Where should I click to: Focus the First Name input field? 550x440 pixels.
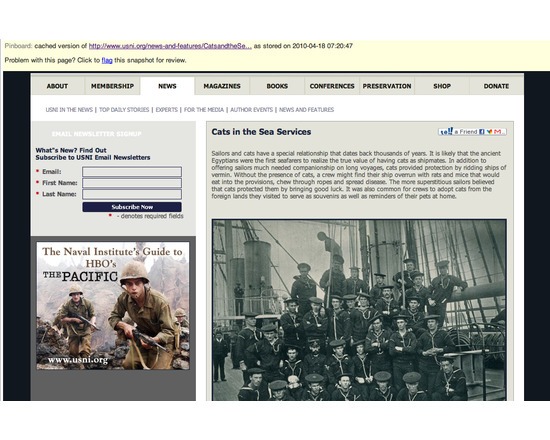pyautogui.click(x=132, y=183)
